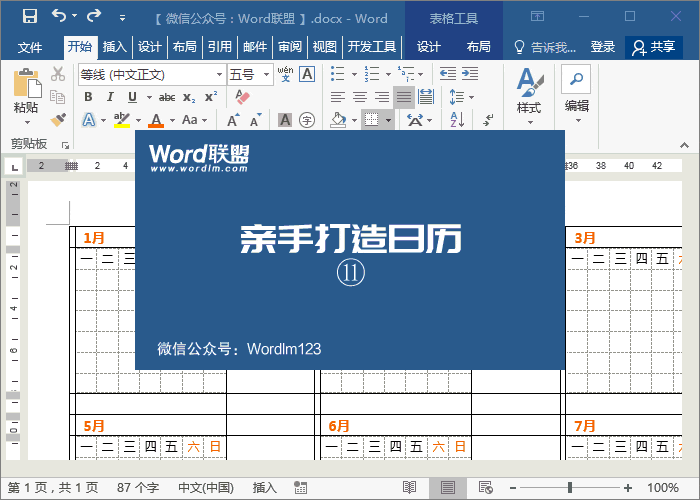Click the Sort A-Z icon
Screen dimensions: 700x500
click(457, 120)
